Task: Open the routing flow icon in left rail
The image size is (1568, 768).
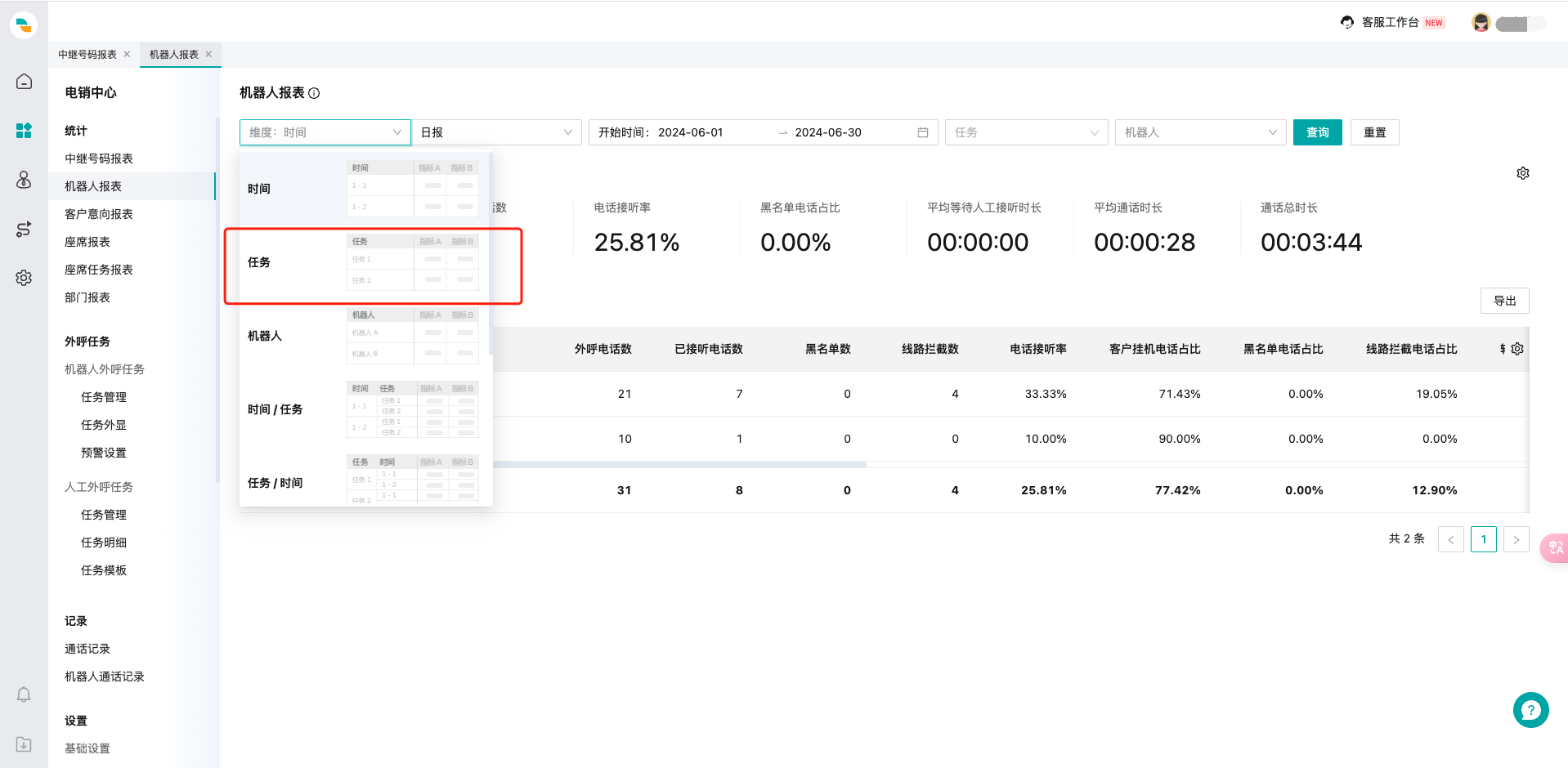Action: coord(24,229)
